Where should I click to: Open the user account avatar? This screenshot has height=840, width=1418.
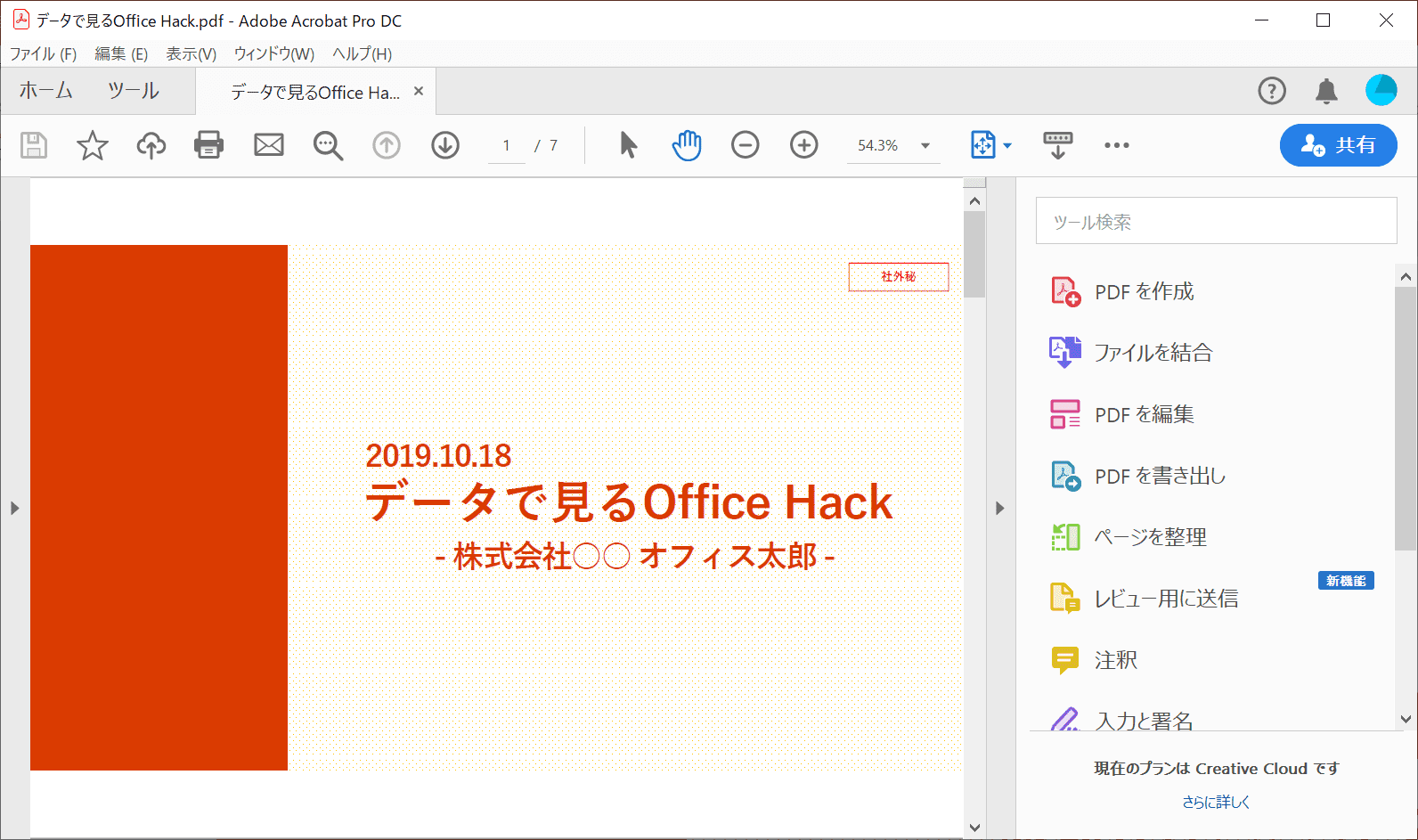[x=1381, y=90]
